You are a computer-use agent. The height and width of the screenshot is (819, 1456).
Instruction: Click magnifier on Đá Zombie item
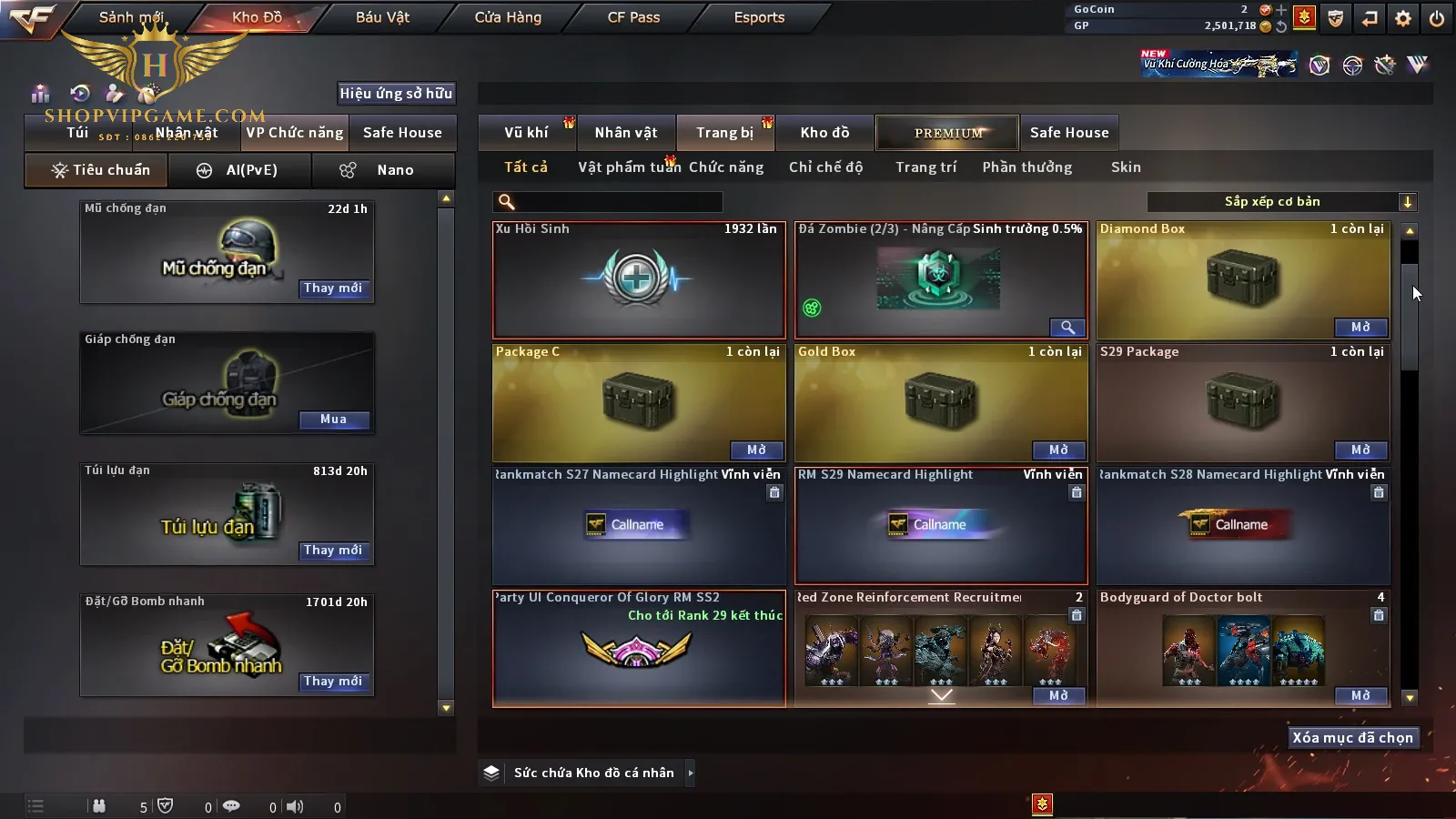pyautogui.click(x=1067, y=328)
